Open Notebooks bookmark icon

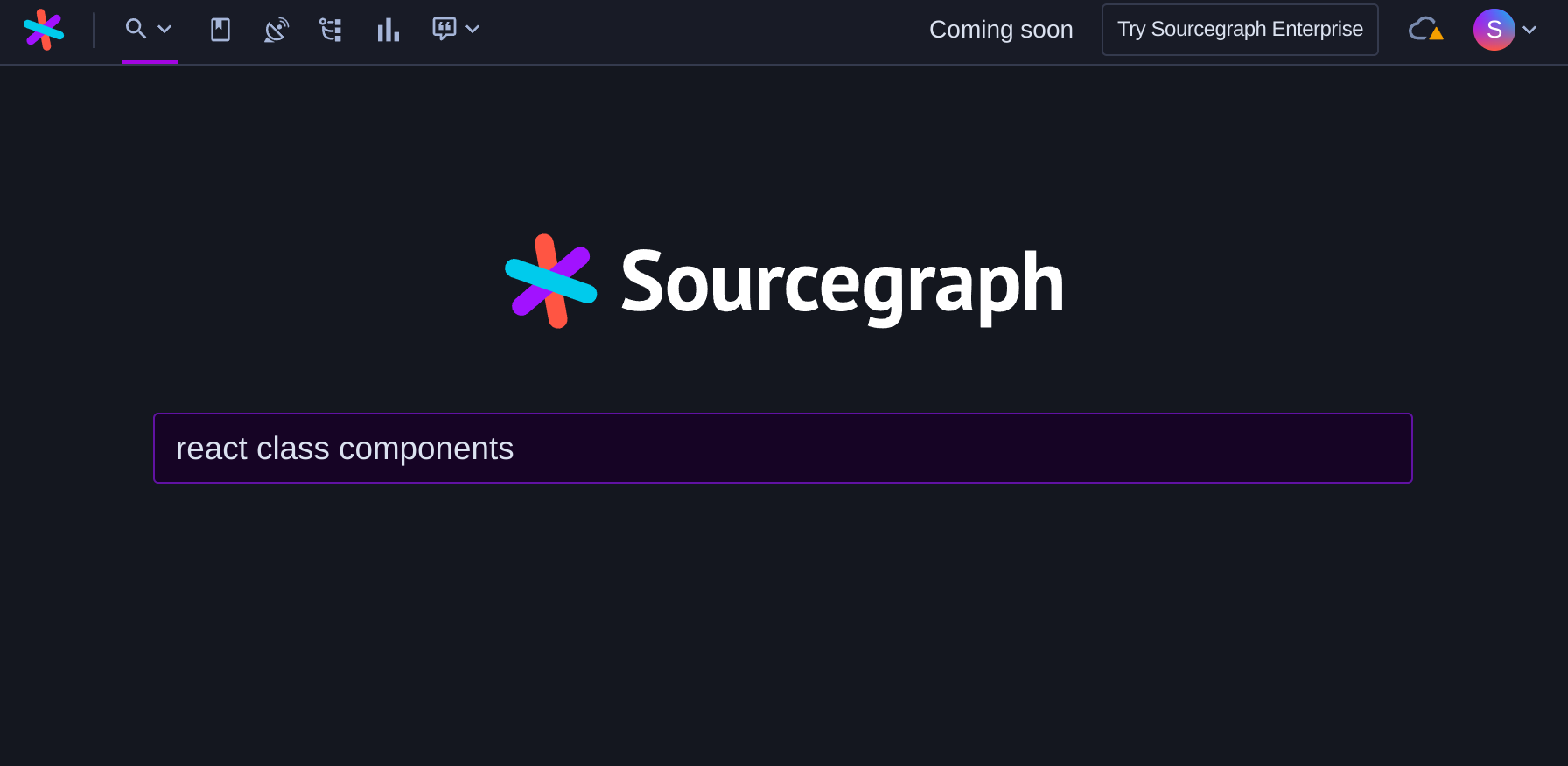220,30
